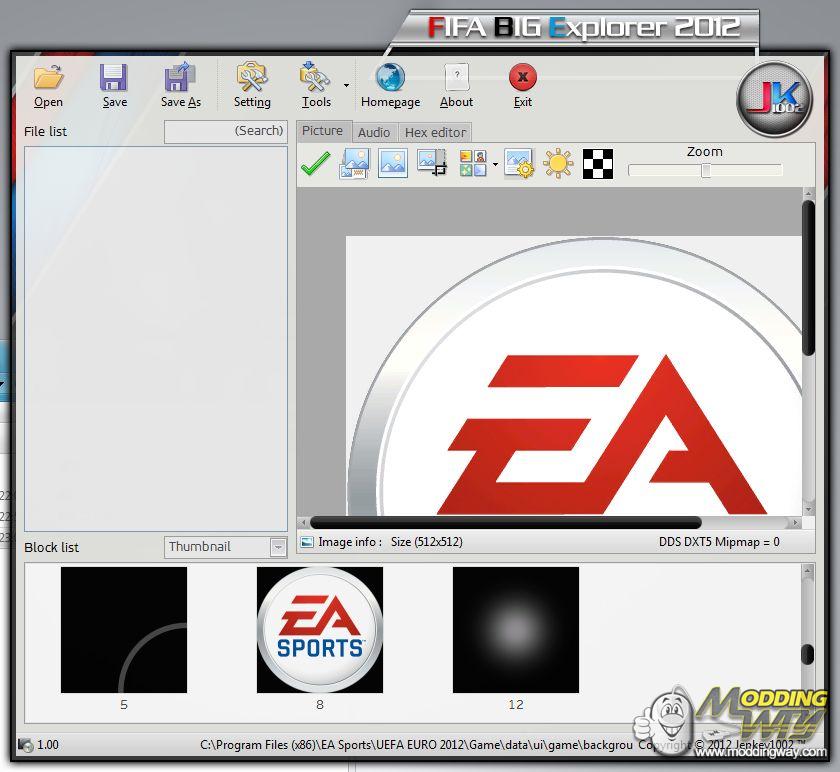Toggle the checkerboard transparency background
This screenshot has width=840, height=772.
pos(597,164)
